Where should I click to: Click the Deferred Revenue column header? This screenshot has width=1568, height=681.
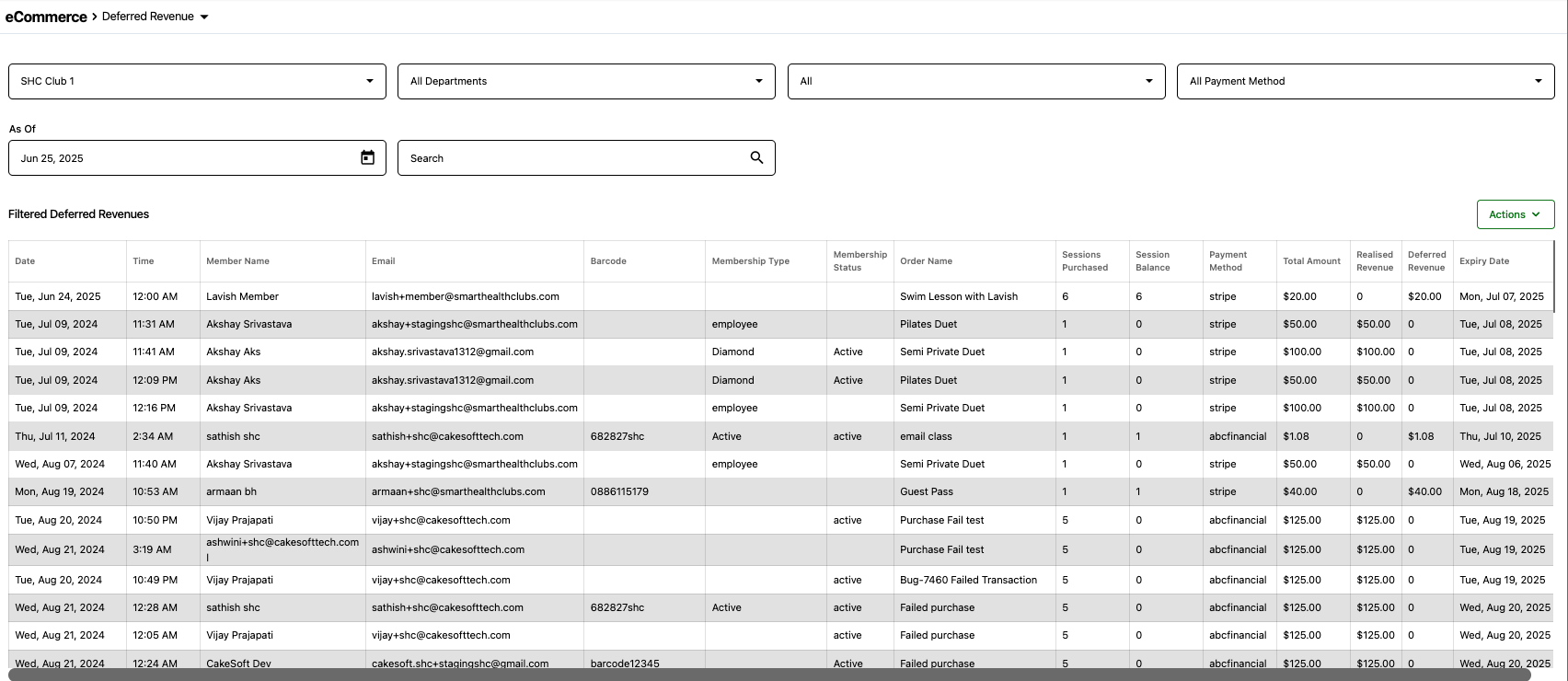[x=1427, y=261]
